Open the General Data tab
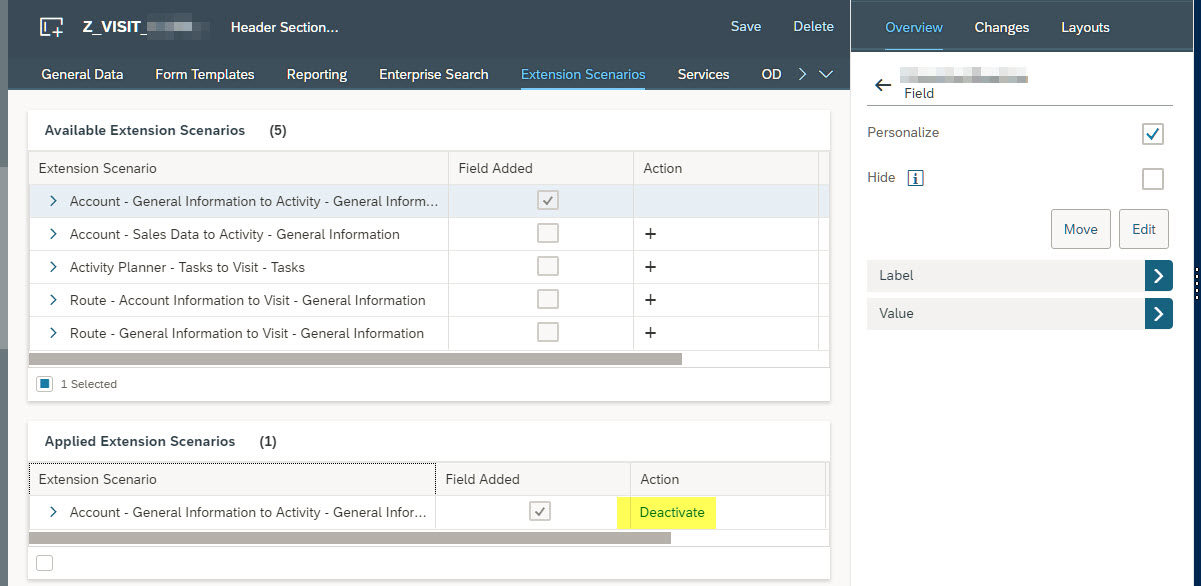The height and width of the screenshot is (586, 1201). coord(82,74)
